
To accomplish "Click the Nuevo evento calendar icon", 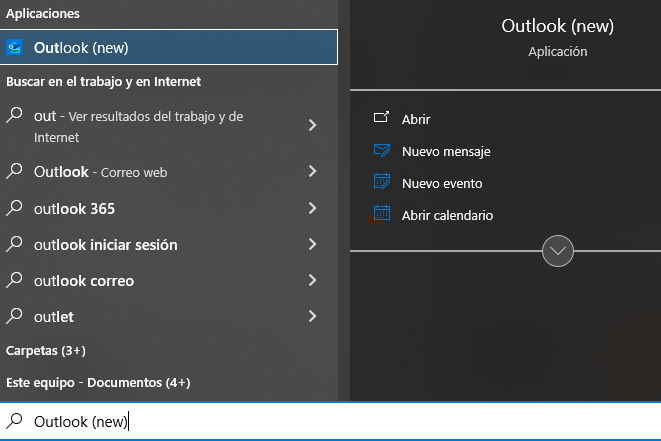I will tap(382, 181).
